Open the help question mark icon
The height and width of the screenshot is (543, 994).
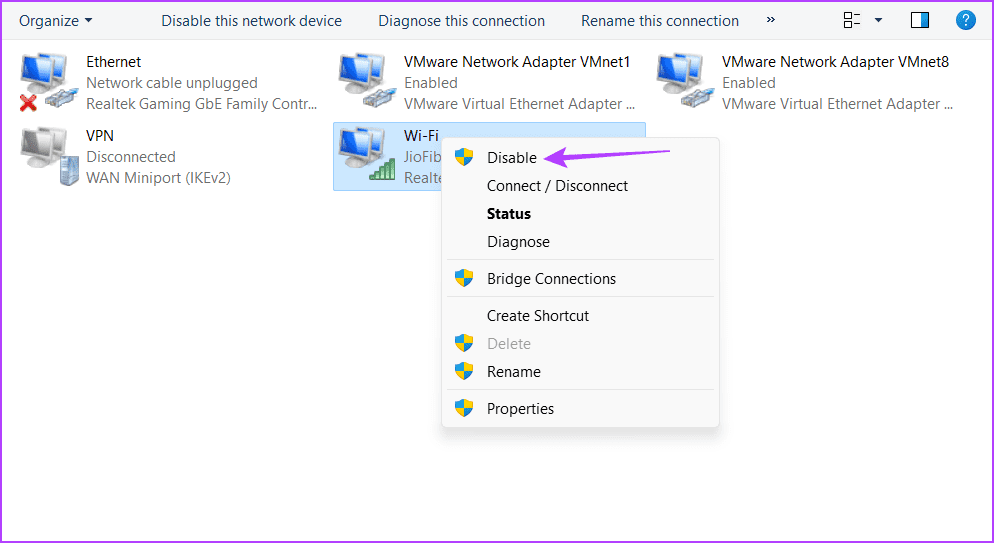(965, 20)
